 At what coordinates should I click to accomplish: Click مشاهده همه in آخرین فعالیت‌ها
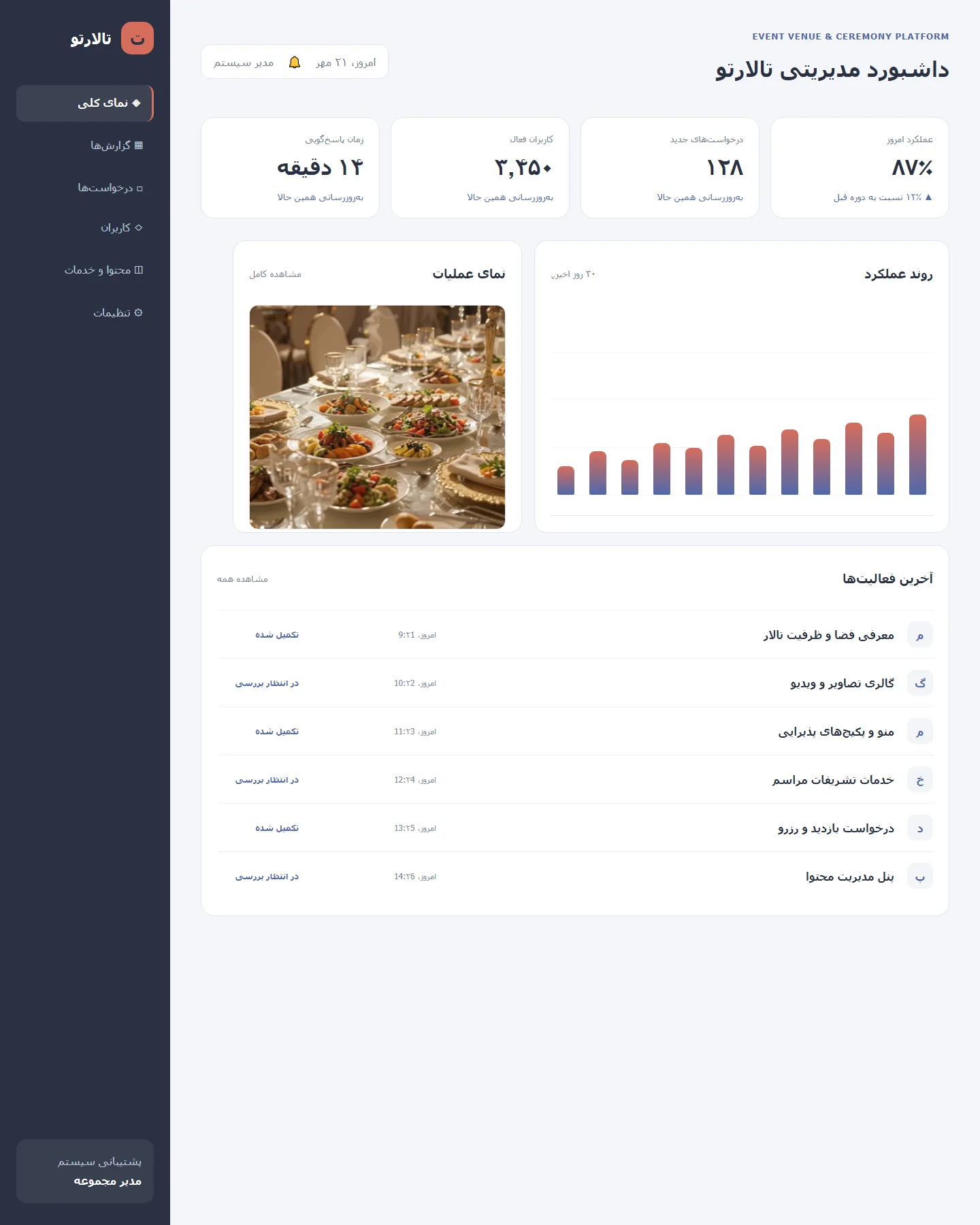coord(242,579)
